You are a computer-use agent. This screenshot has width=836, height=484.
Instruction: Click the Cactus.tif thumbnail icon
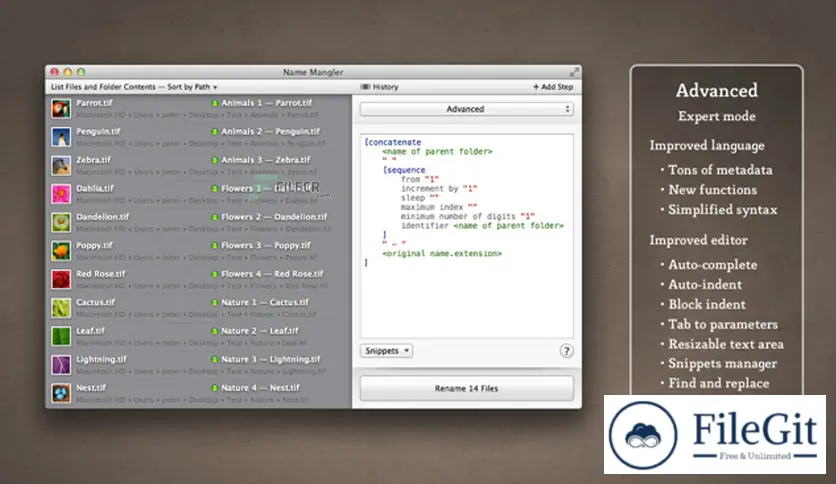(61, 308)
